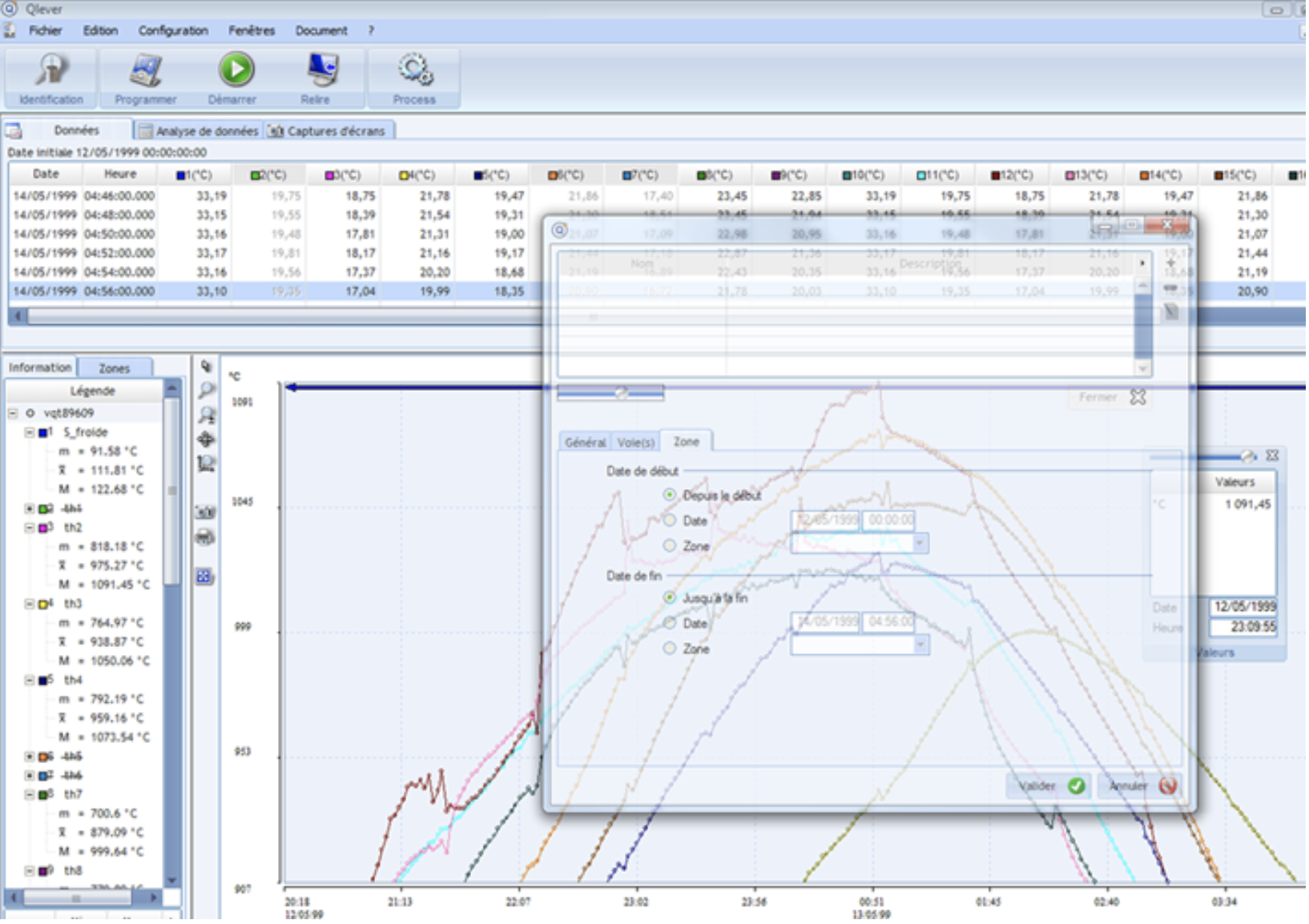The width and height of the screenshot is (1309, 924).
Task: Open the Process tool
Action: pos(414,78)
